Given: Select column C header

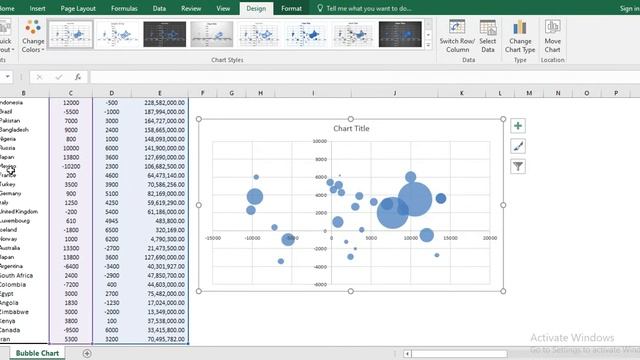Looking at the screenshot, I should point(71,93).
